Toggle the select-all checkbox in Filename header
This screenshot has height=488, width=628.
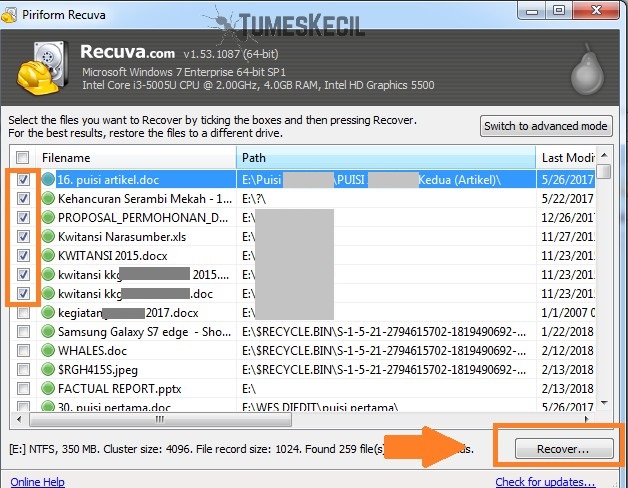(x=23, y=157)
